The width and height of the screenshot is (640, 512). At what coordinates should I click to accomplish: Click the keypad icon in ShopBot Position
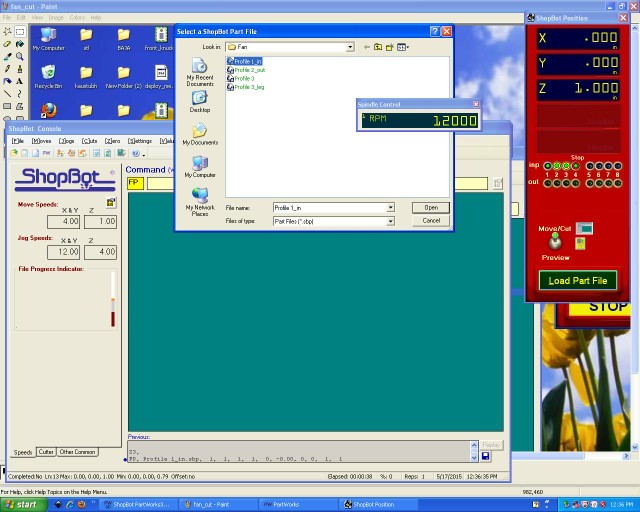click(580, 244)
